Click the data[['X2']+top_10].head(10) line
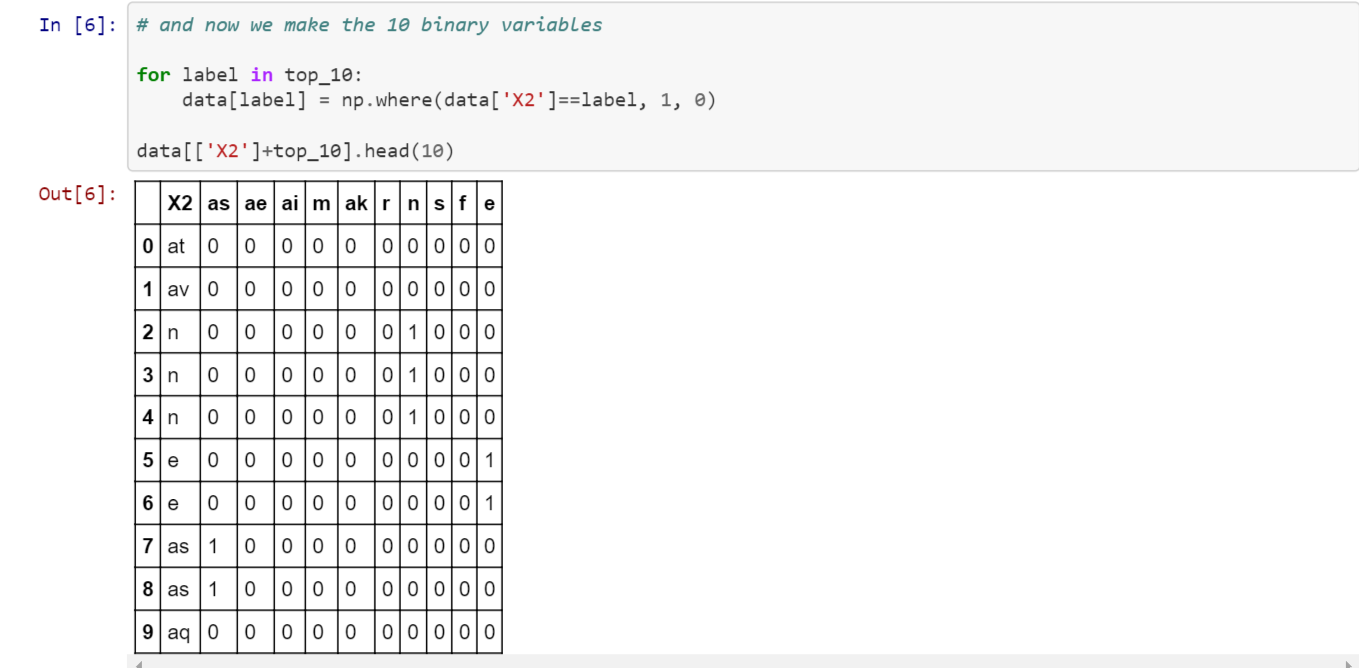Viewport: 1359px width, 668px height. click(x=295, y=151)
